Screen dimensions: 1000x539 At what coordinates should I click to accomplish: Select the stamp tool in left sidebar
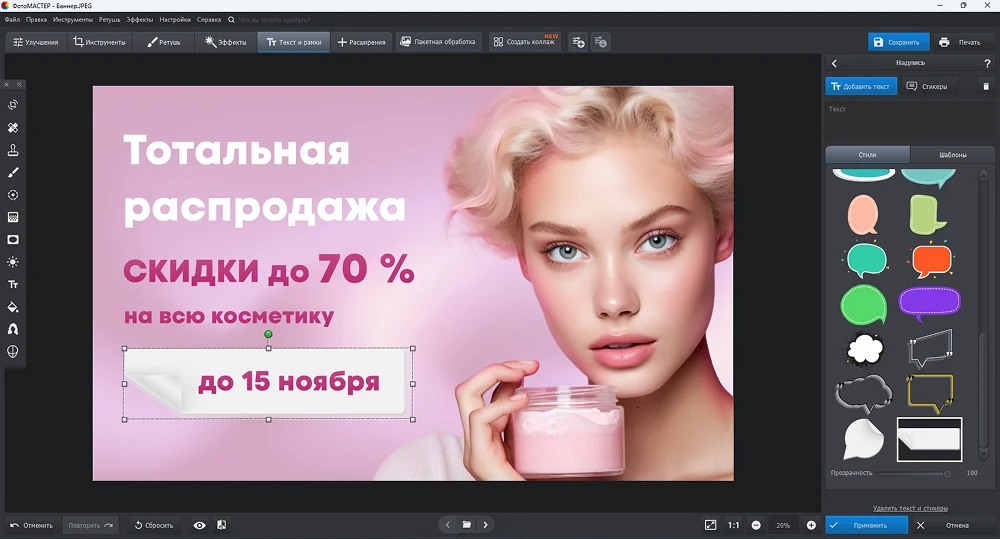[x=13, y=150]
